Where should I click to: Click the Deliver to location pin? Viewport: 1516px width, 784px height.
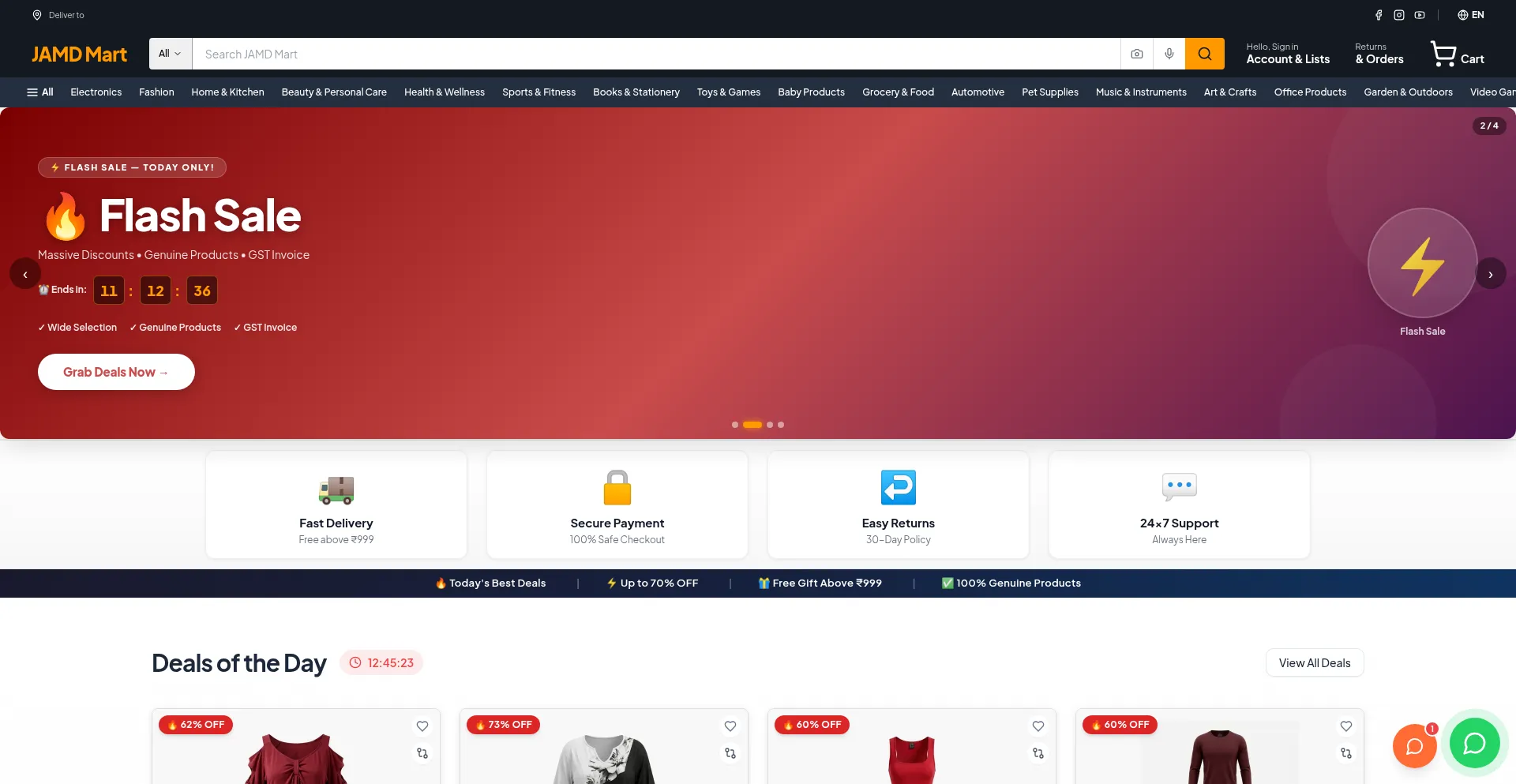[x=37, y=15]
